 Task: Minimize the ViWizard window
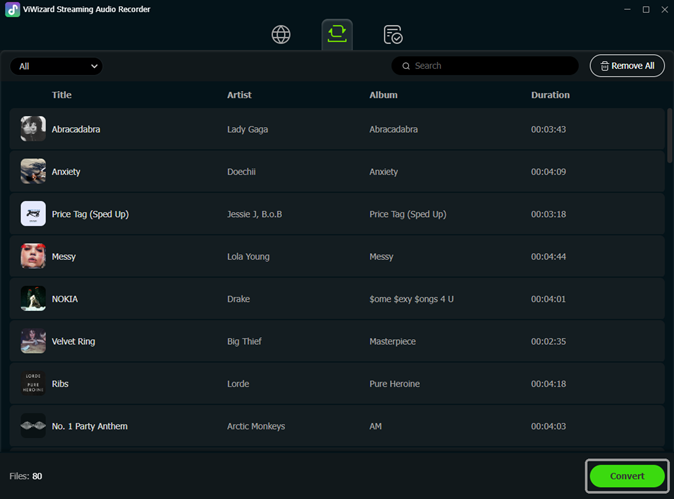pyautogui.click(x=627, y=9)
